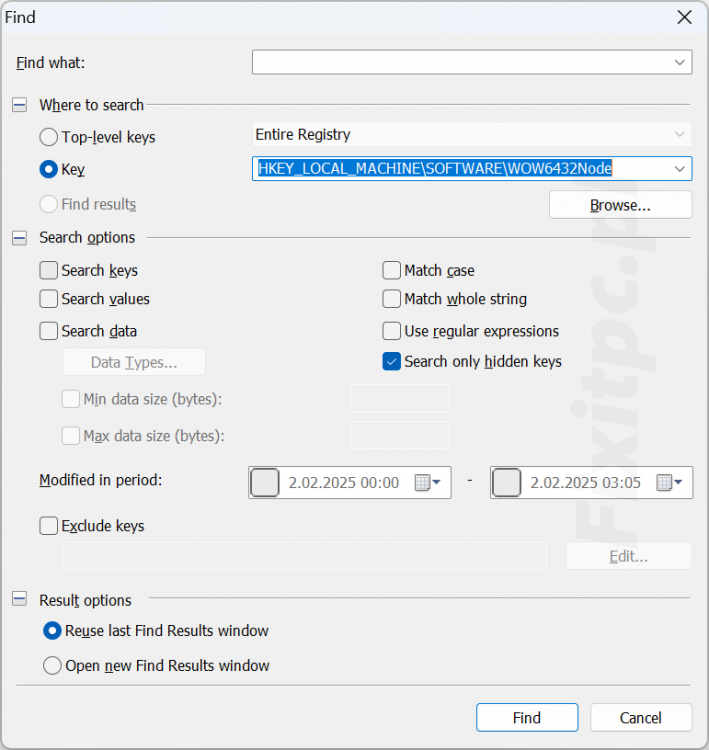Enable the Search keys checkbox
The image size is (709, 750).
[x=49, y=270]
